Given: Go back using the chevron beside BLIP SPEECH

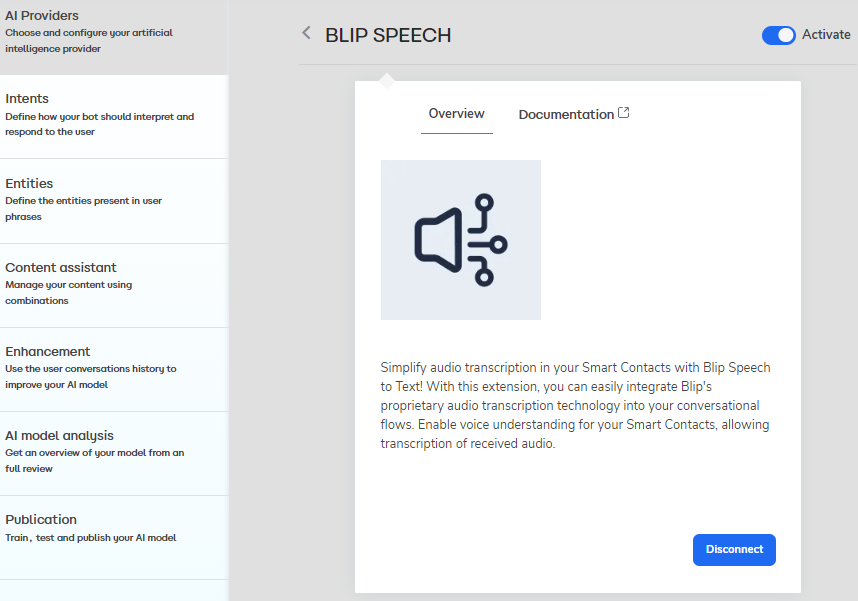Looking at the screenshot, I should pyautogui.click(x=306, y=34).
